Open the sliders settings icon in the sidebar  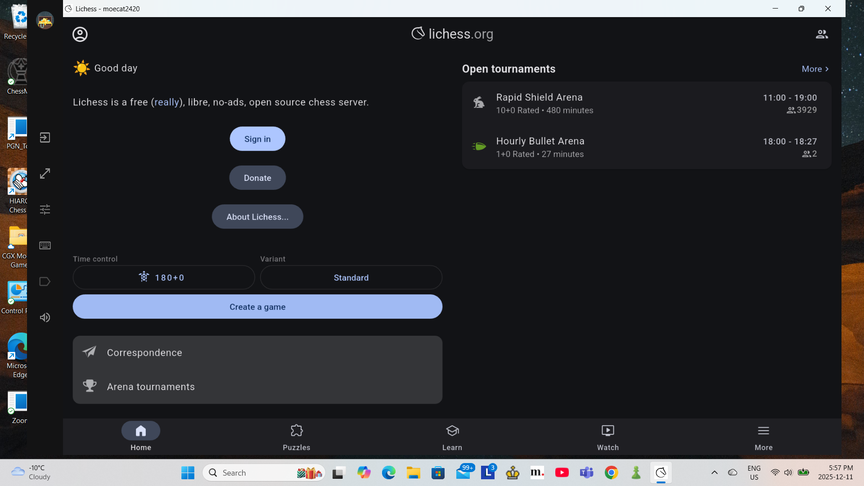click(45, 209)
